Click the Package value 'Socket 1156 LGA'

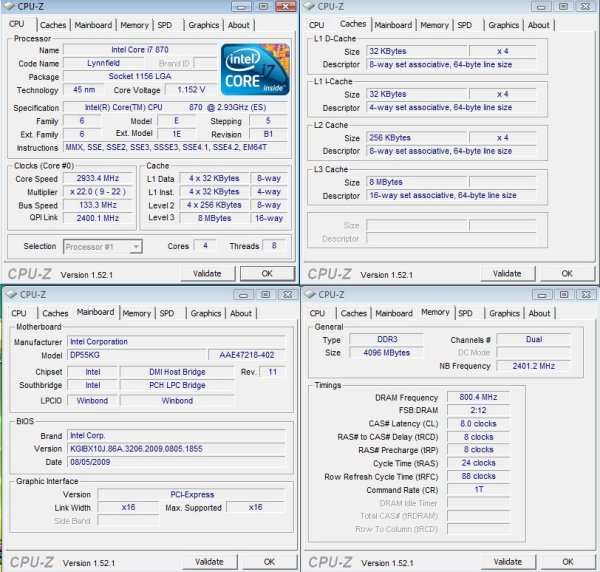click(x=140, y=77)
